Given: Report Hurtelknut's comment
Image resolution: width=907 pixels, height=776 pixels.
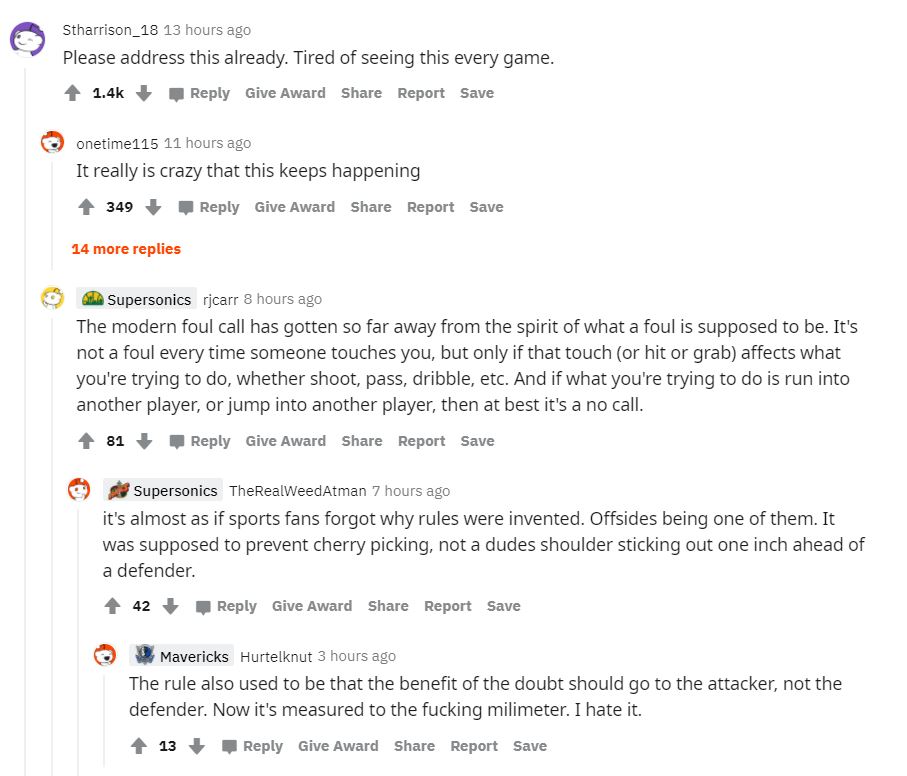Looking at the screenshot, I should (473, 746).
